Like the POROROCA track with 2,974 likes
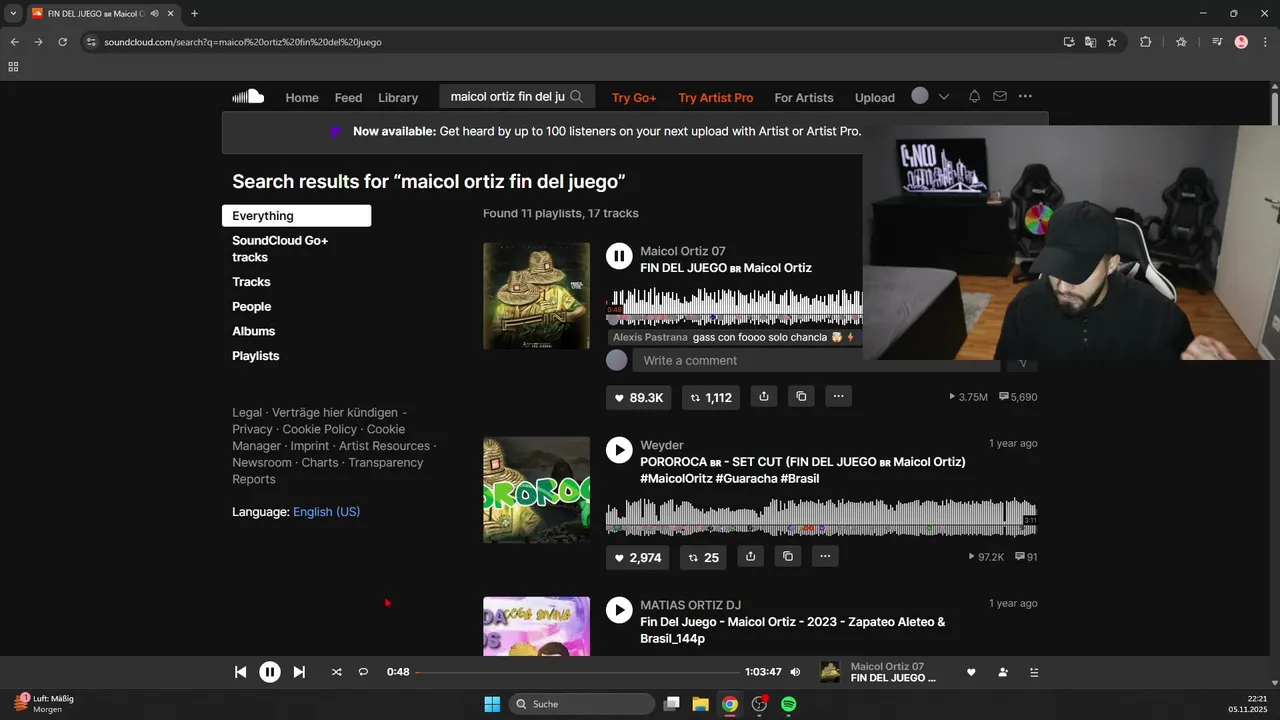This screenshot has height=720, width=1280. 639,557
